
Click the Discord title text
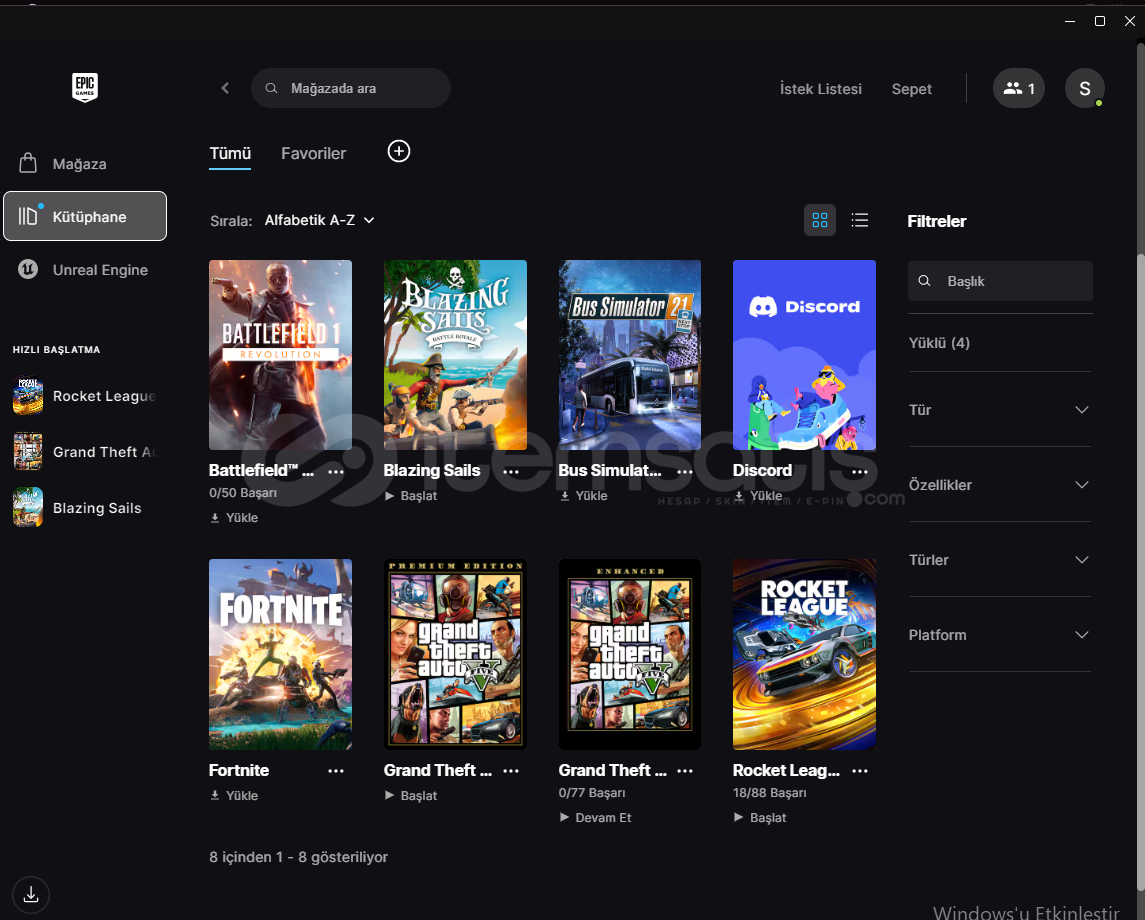(x=762, y=471)
